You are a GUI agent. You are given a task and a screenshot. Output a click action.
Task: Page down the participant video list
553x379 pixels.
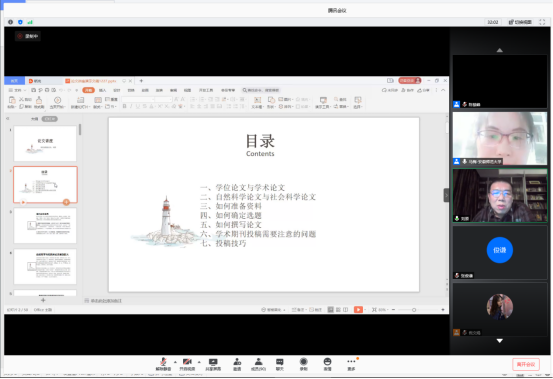(x=500, y=341)
